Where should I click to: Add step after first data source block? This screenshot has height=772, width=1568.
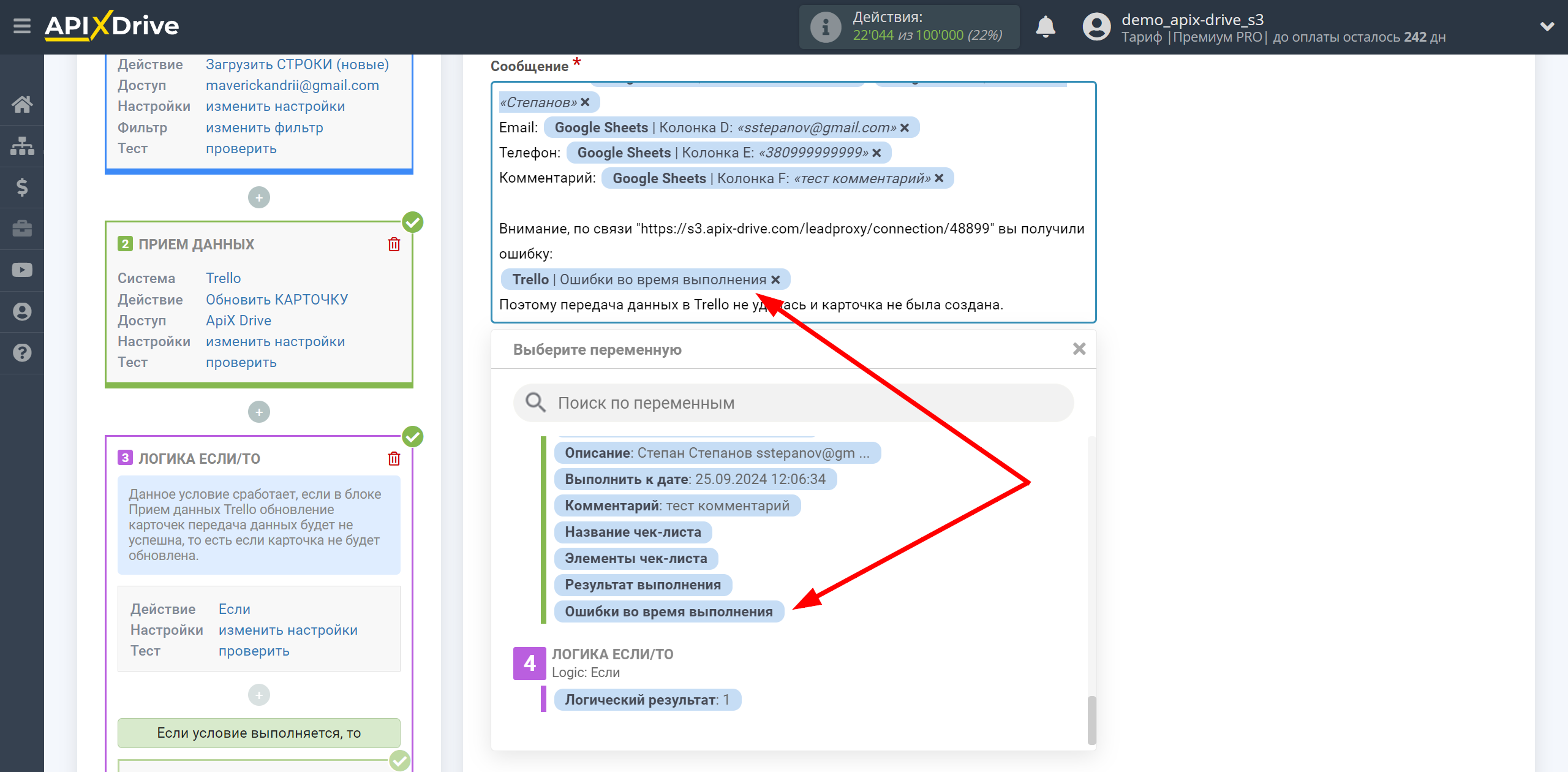(259, 197)
